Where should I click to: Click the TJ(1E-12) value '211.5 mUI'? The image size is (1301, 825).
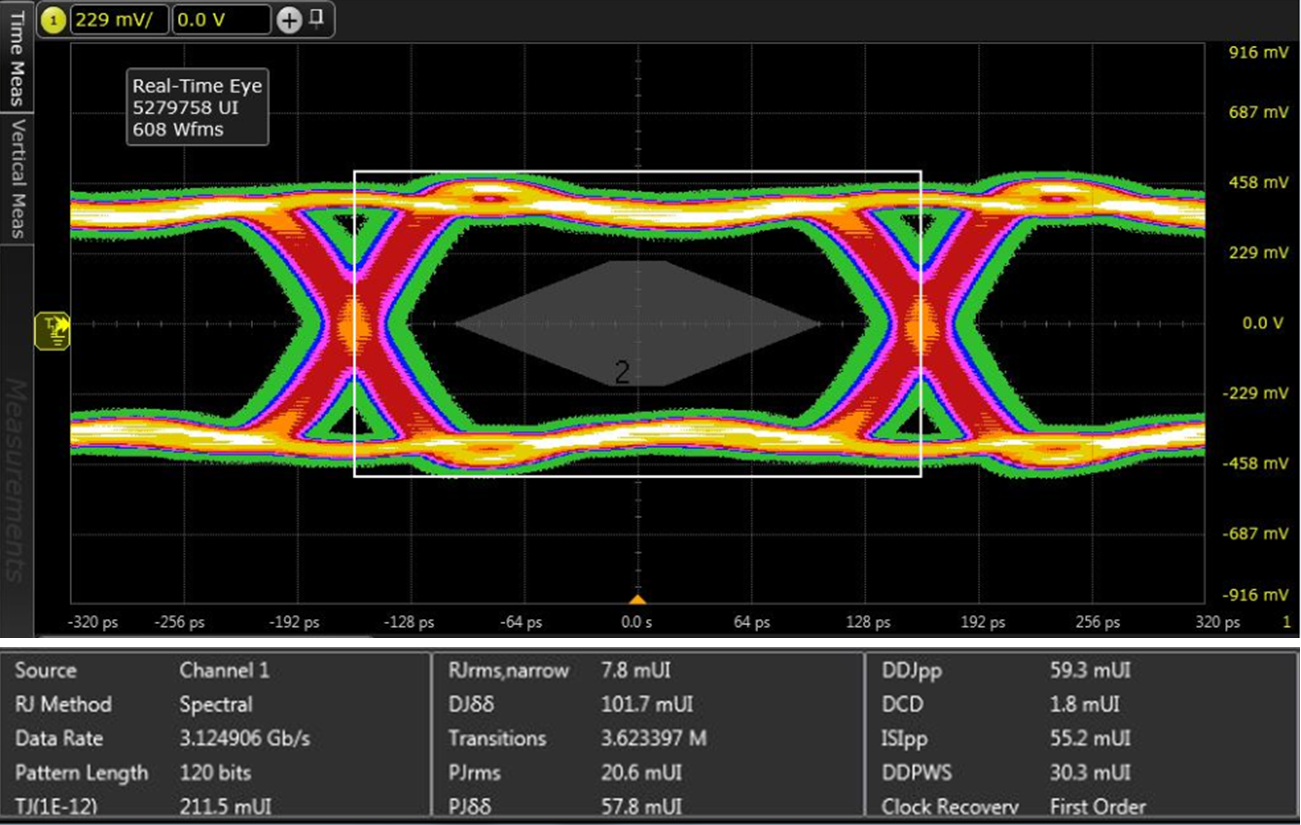coord(225,806)
